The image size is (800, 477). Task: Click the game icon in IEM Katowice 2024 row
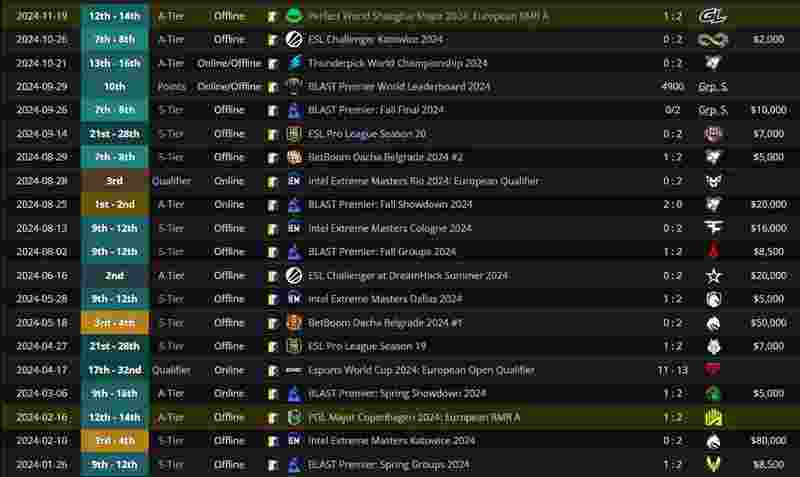click(x=273, y=441)
